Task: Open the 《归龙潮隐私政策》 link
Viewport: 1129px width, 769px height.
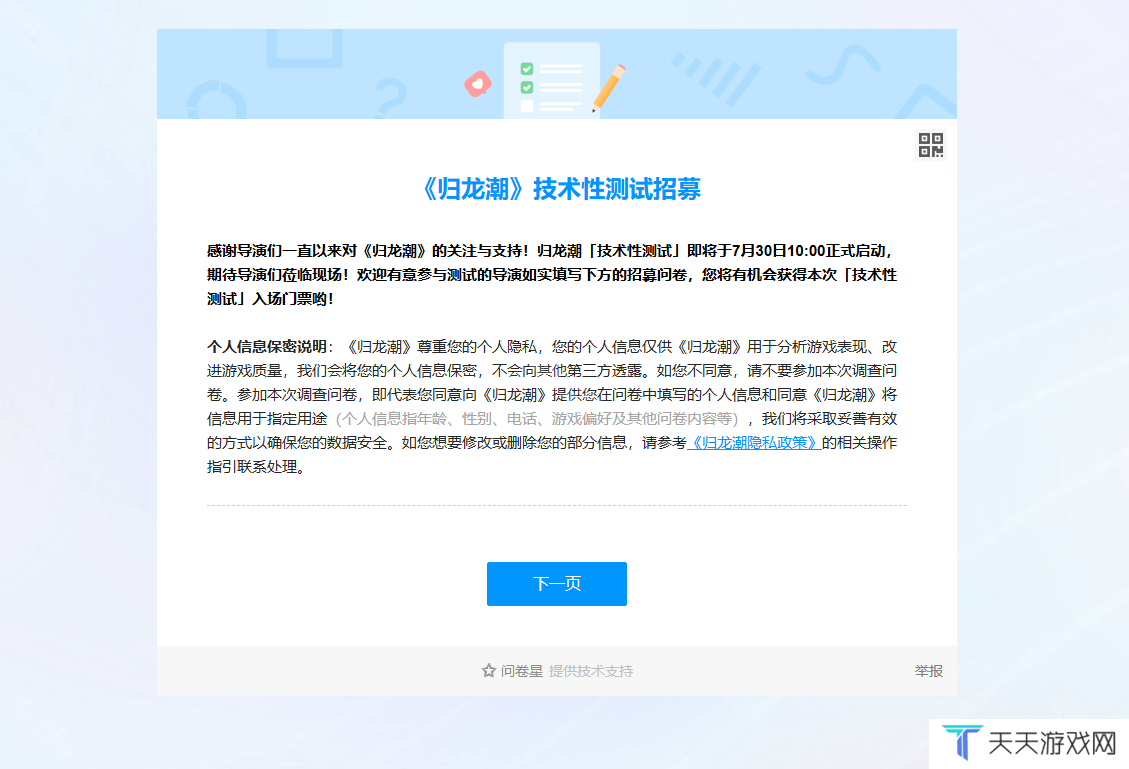Action: coord(754,443)
